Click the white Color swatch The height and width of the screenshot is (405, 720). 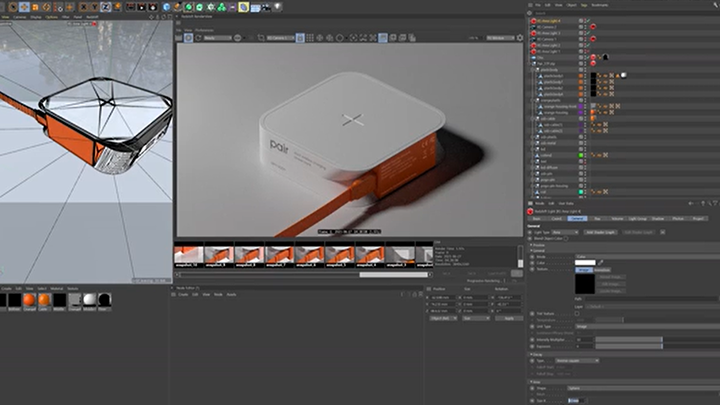[585, 263]
